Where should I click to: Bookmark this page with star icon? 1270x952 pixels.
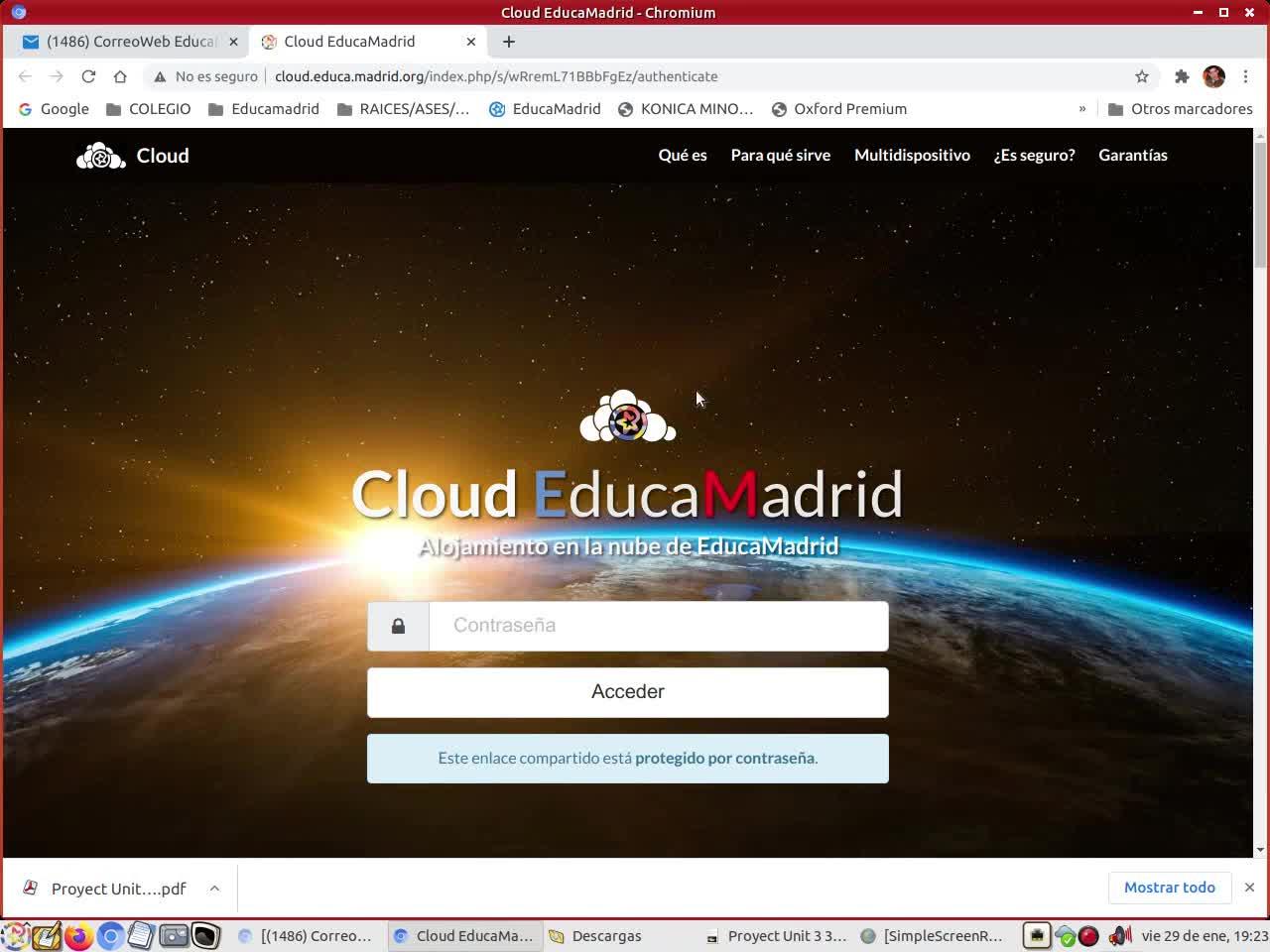coord(1142,76)
